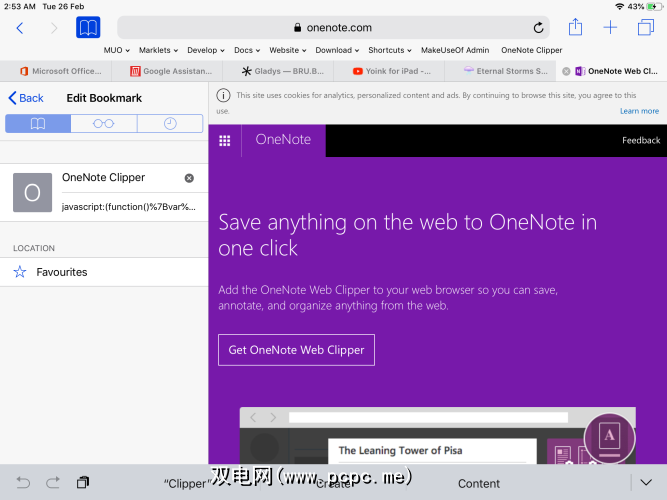Image resolution: width=667 pixels, height=500 pixels.
Task: Undo via keyboard bar arrow
Action: point(23,483)
